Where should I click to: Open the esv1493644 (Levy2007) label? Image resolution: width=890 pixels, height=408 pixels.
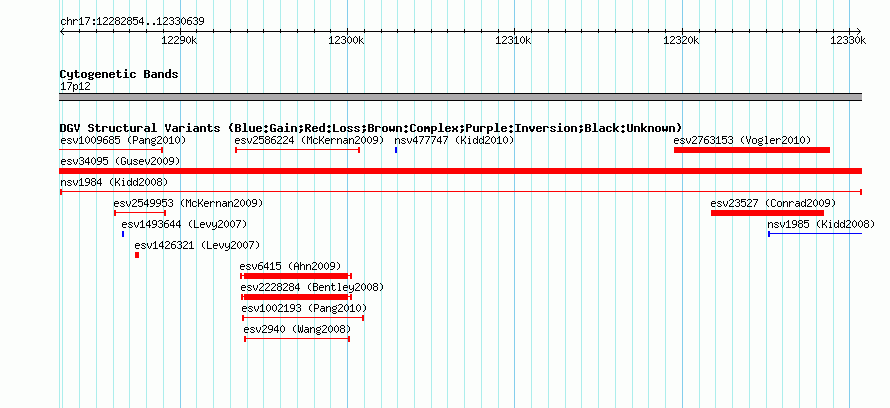pos(184,224)
